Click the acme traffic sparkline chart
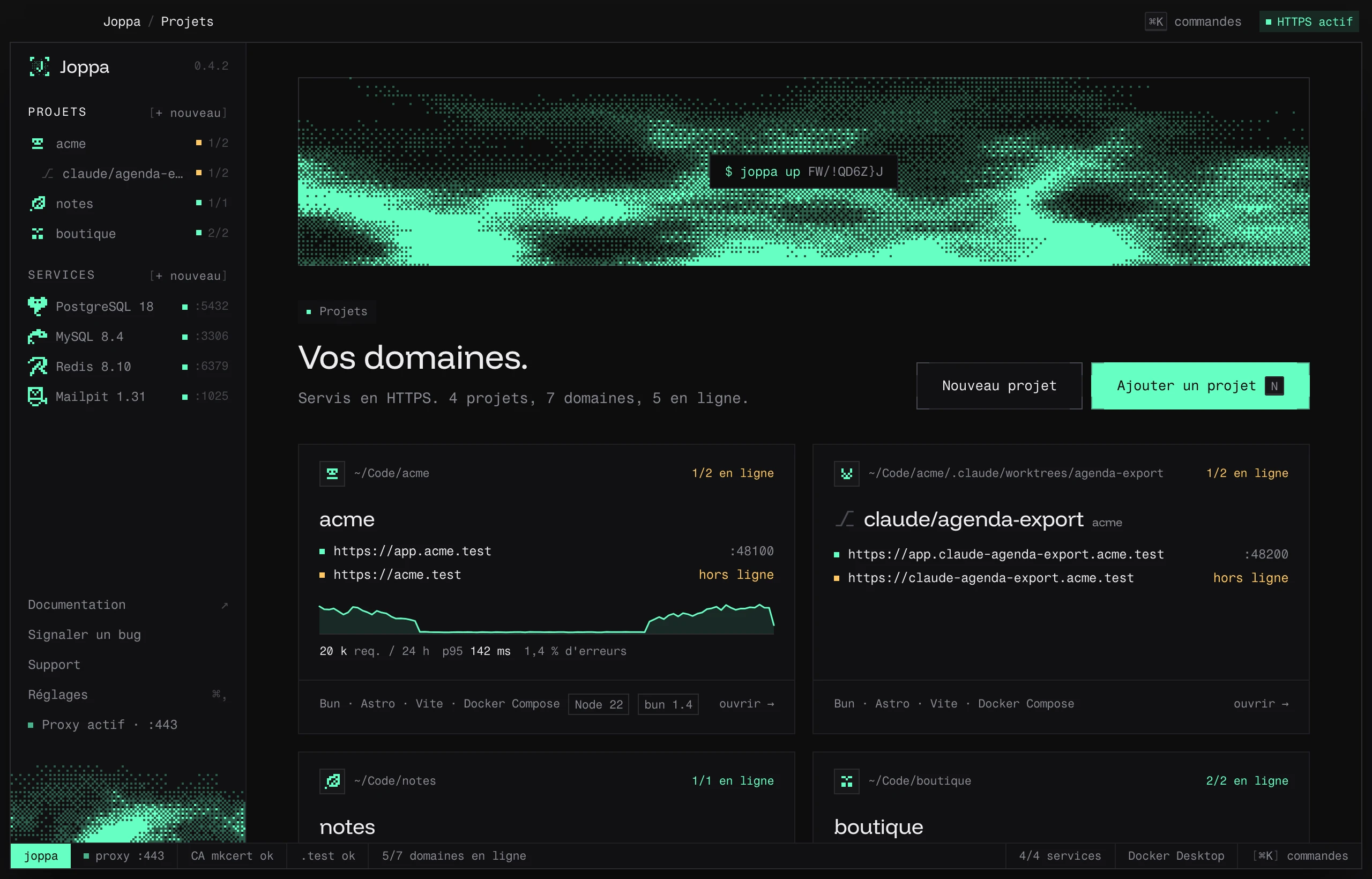The width and height of the screenshot is (1372, 879). pos(546,619)
